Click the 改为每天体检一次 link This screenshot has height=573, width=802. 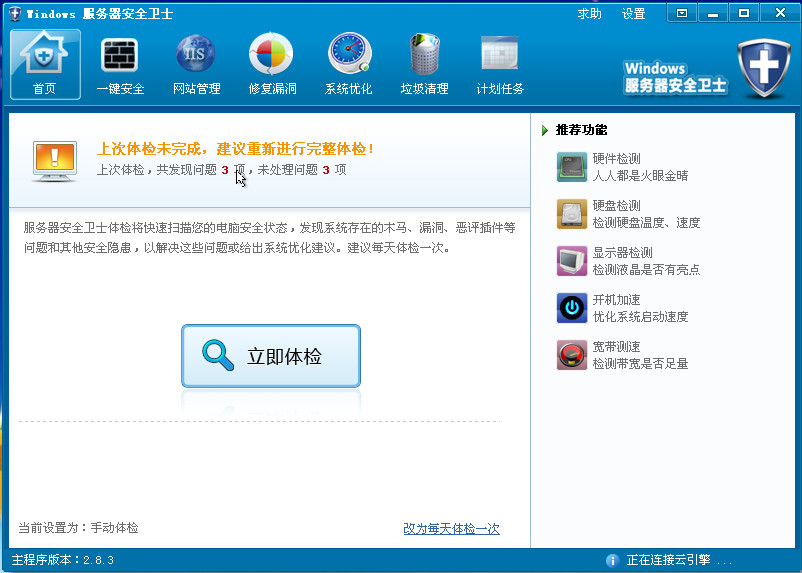[x=451, y=528]
